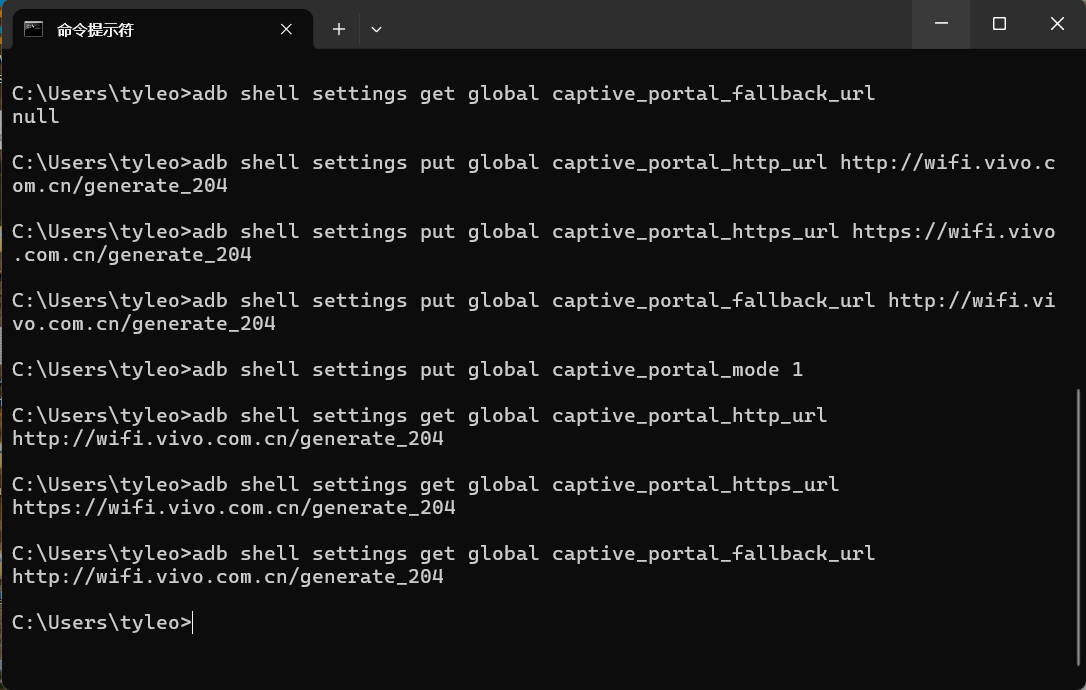Open the new-tab profile dropdown chevron
The width and height of the screenshot is (1086, 690).
tap(376, 29)
